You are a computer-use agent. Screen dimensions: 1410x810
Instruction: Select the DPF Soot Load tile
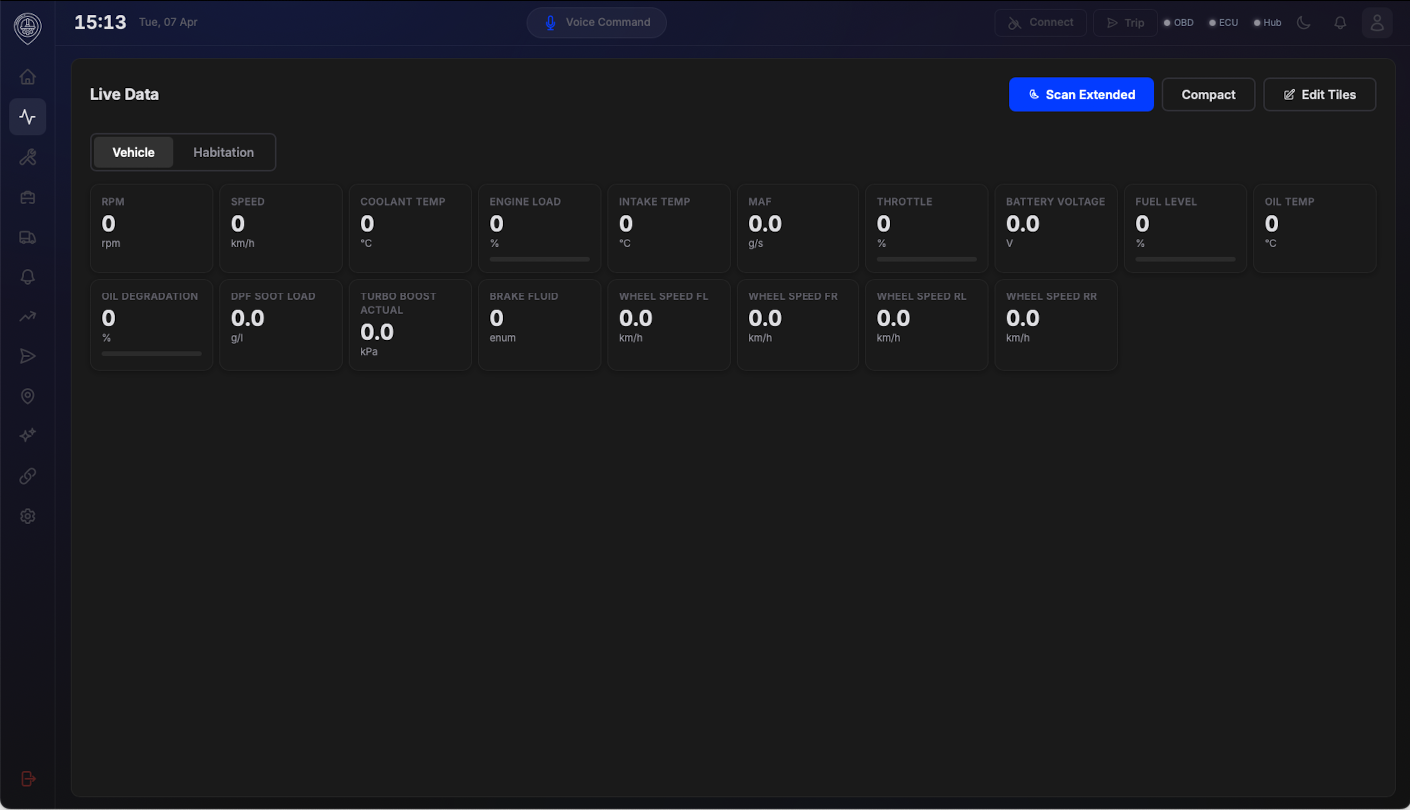(x=281, y=325)
